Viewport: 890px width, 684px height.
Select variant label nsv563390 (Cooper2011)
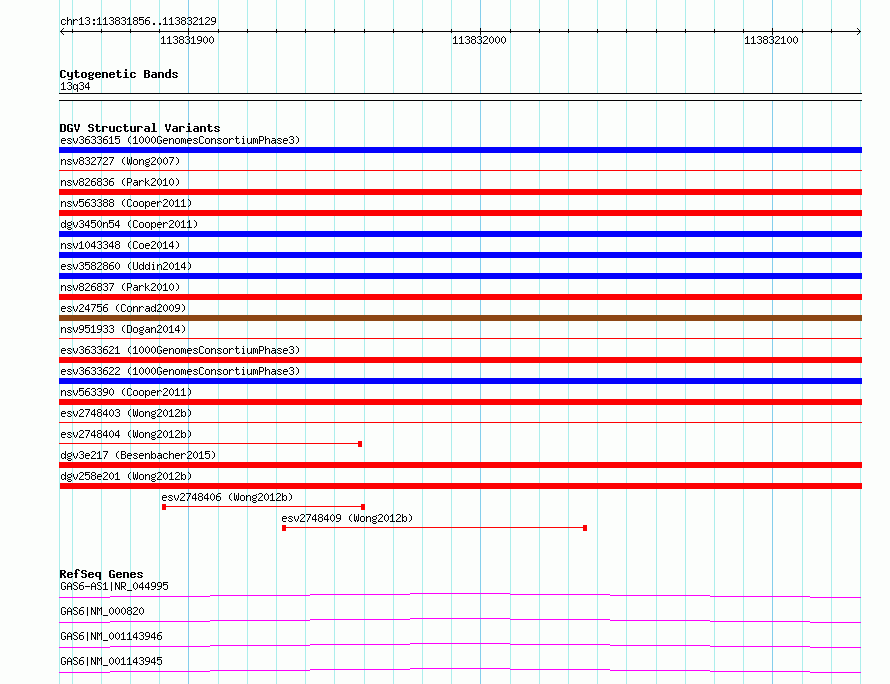tap(126, 392)
